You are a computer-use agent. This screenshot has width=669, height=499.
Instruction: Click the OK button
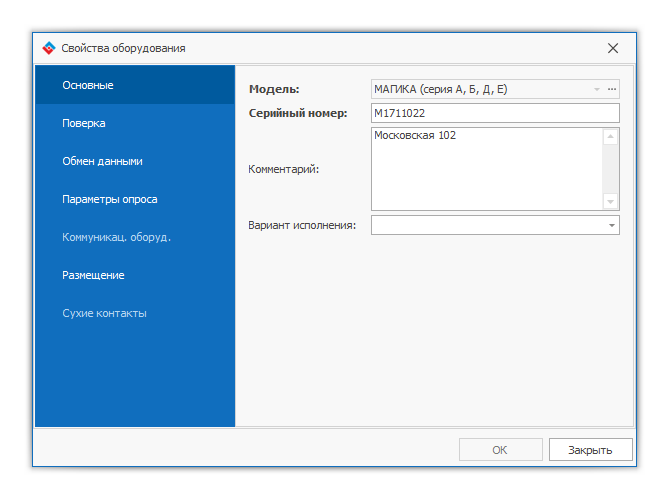500,450
